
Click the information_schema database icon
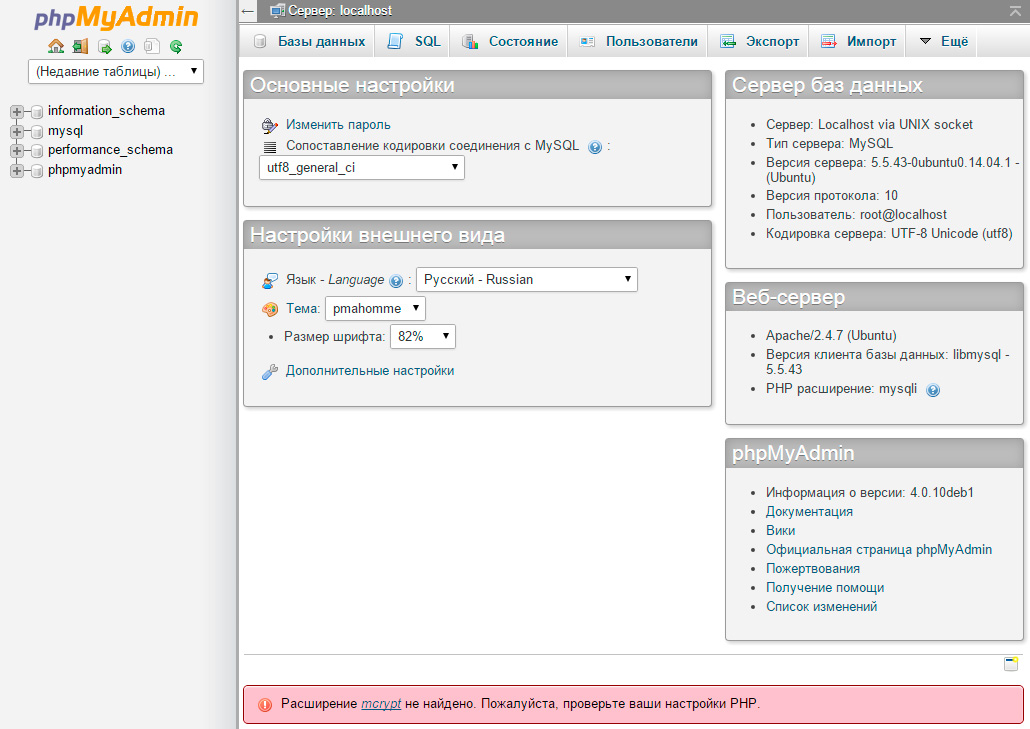point(37,112)
